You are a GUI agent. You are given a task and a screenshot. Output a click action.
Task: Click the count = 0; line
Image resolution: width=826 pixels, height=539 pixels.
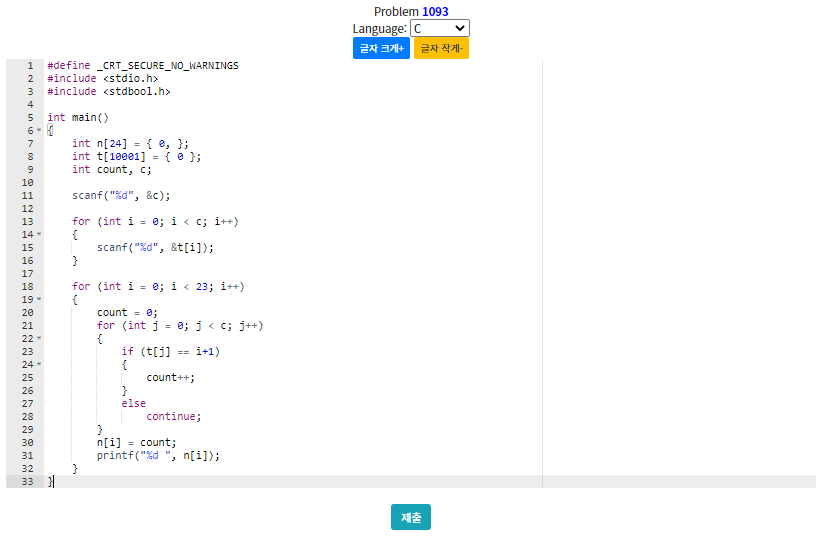(x=127, y=312)
